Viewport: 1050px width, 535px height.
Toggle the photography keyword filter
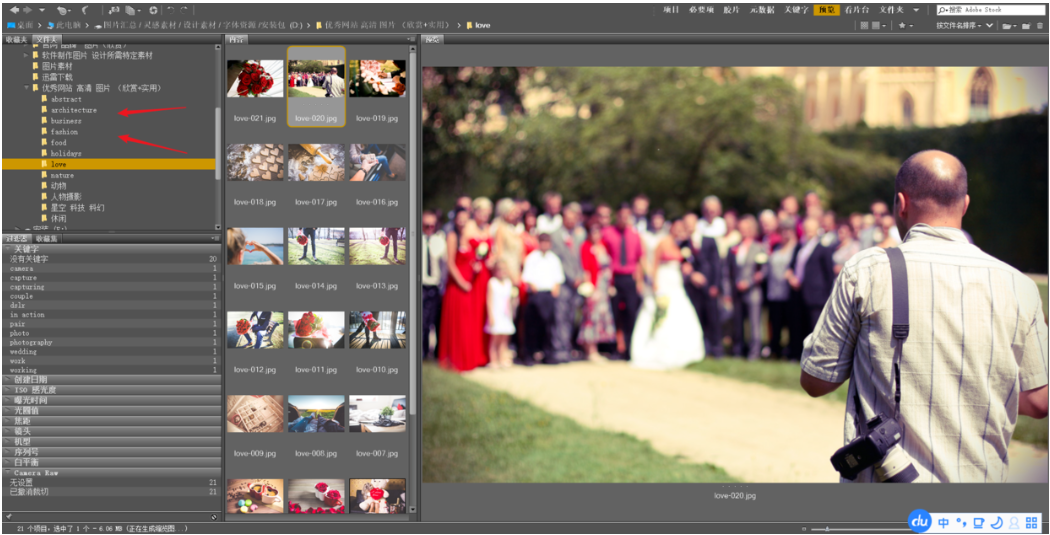pos(111,342)
